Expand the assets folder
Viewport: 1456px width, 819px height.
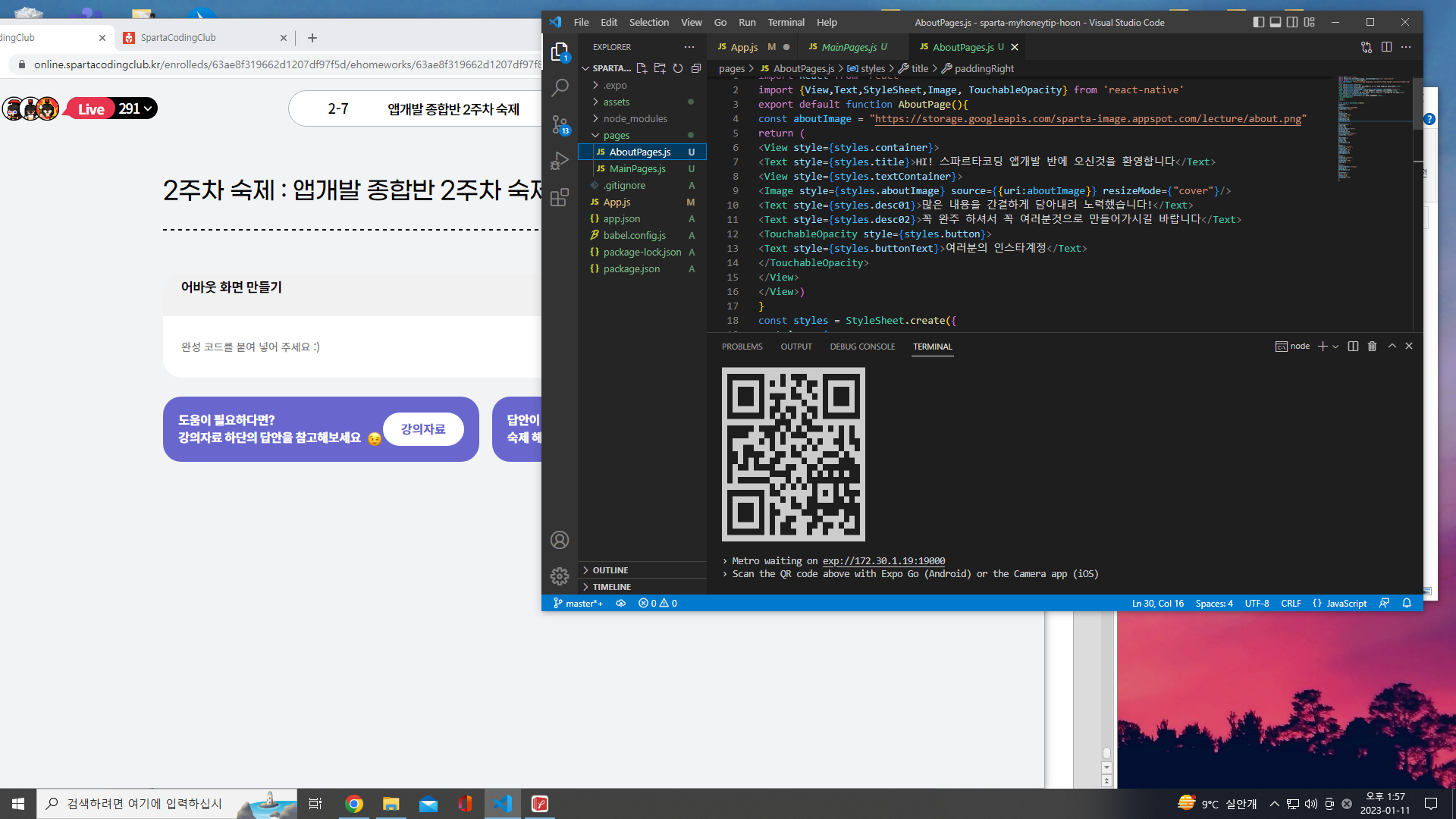642,102
